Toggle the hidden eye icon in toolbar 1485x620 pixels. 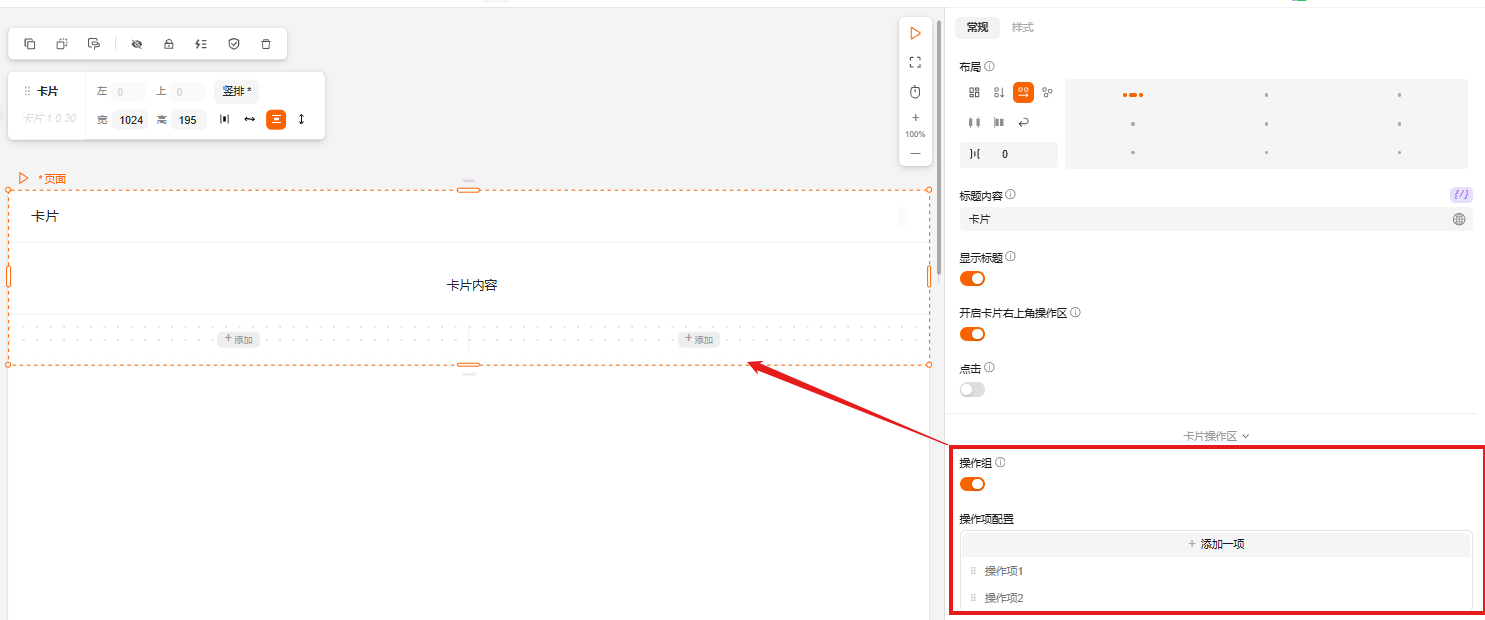pyautogui.click(x=137, y=44)
